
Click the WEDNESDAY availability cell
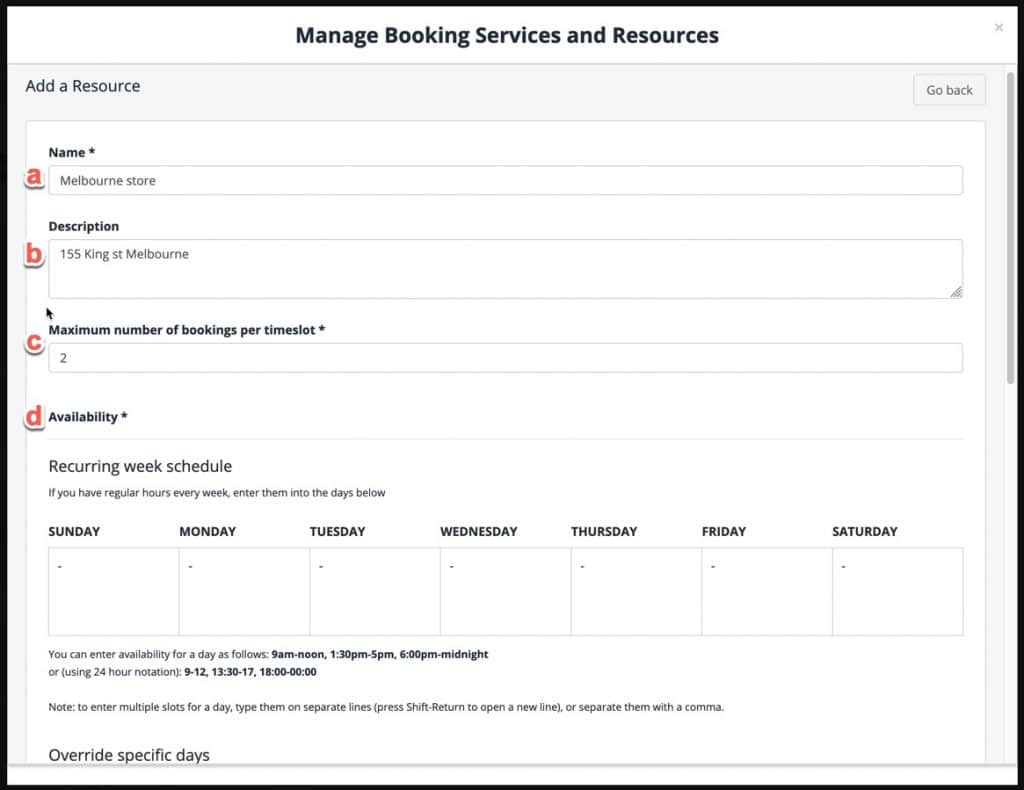tap(504, 590)
